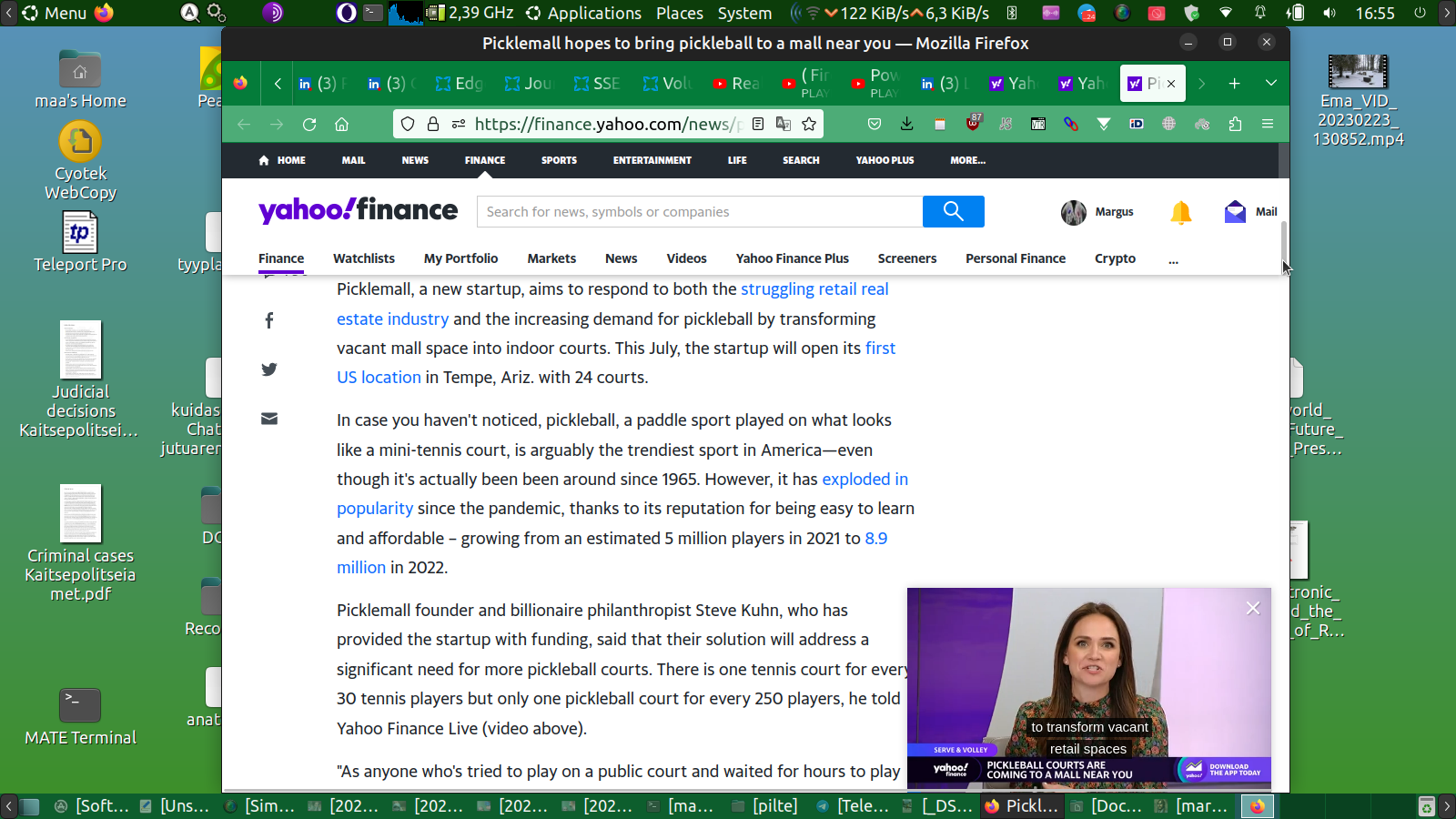Open a new Firefox tab
This screenshot has height=819, width=1456.
tap(1235, 84)
